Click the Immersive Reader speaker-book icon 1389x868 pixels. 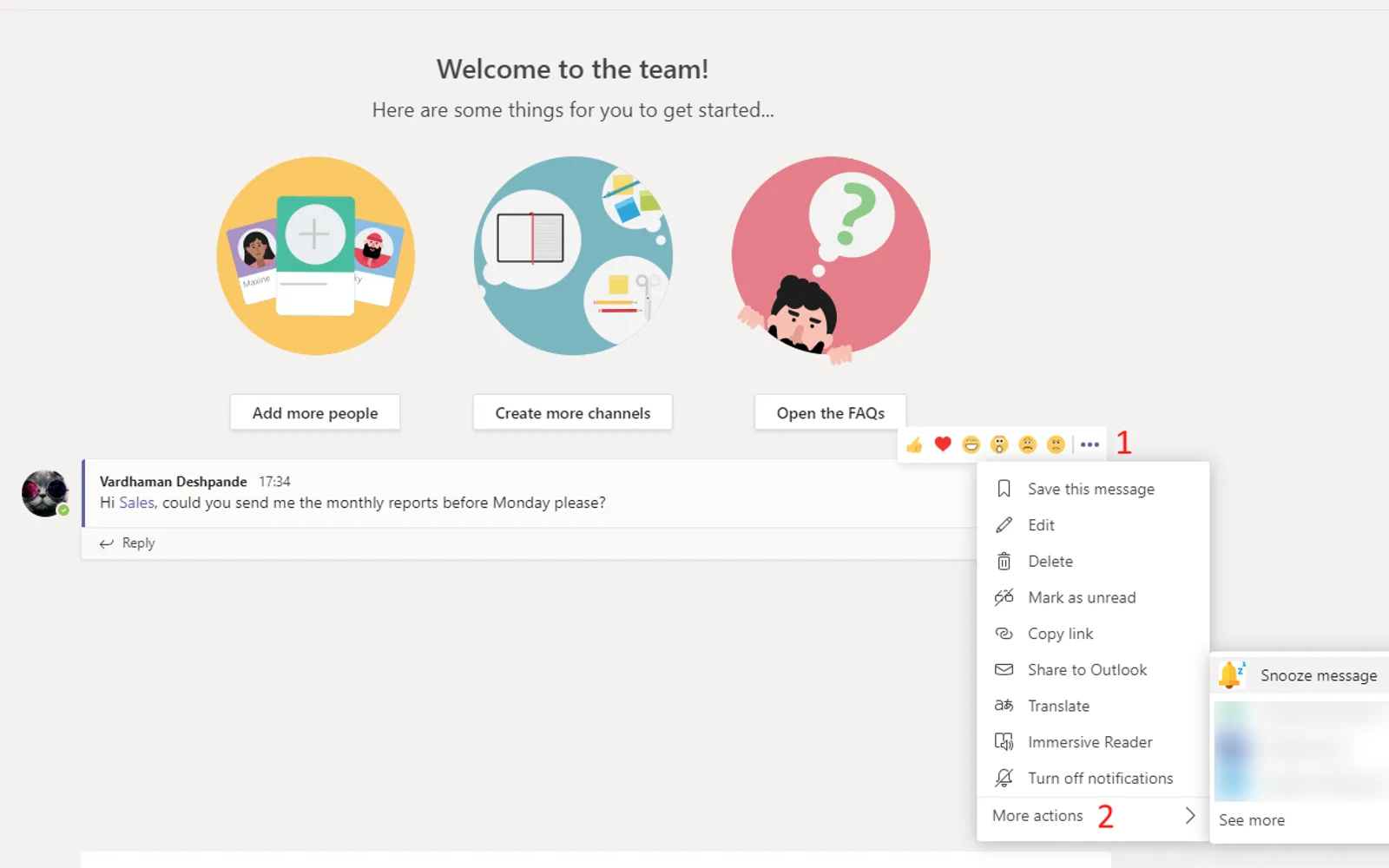1004,742
